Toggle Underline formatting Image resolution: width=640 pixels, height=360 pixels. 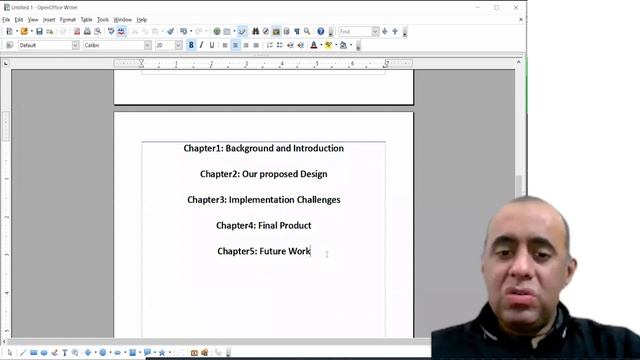pyautogui.click(x=211, y=45)
